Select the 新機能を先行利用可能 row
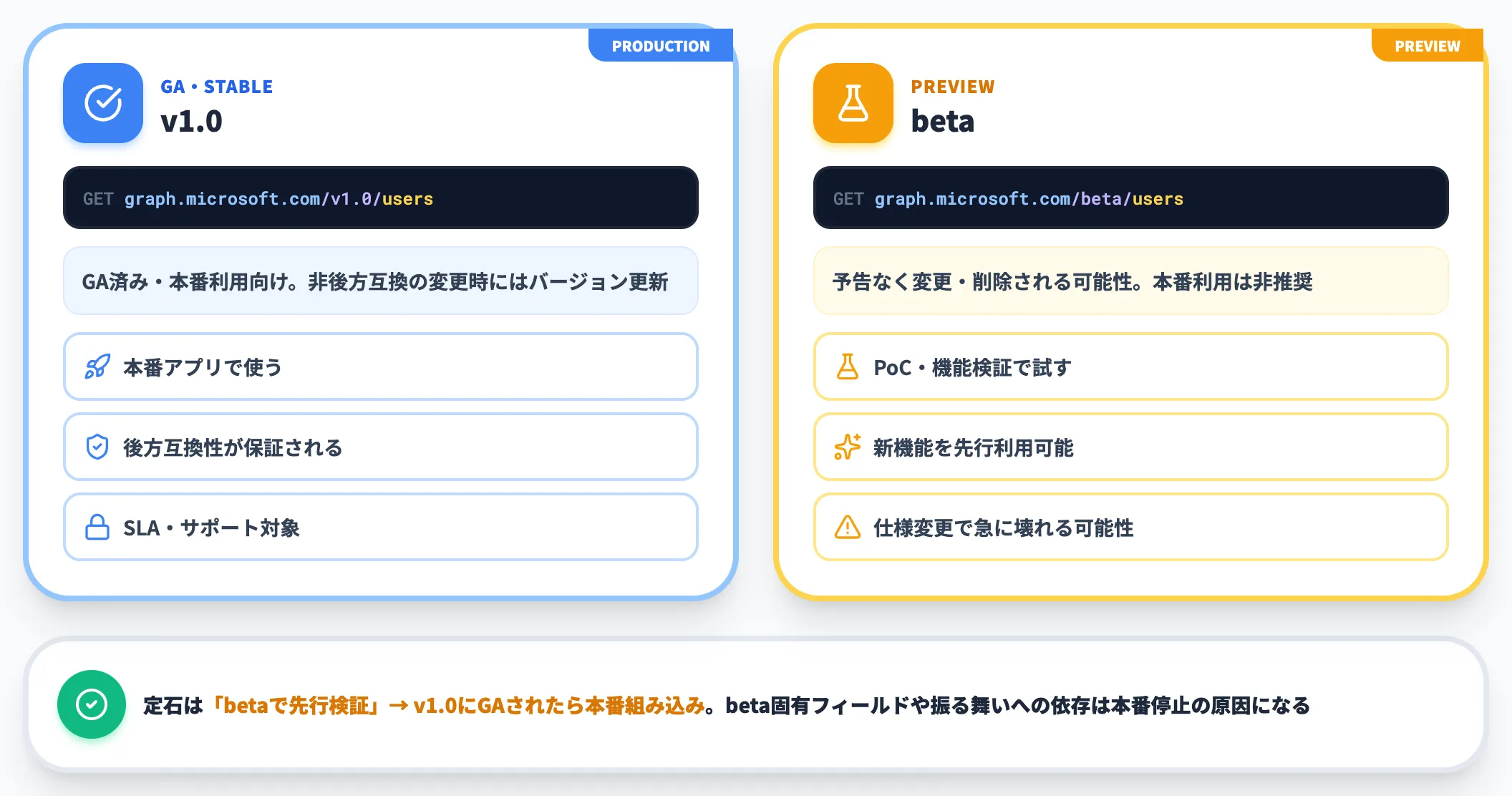The image size is (1512, 796). pos(1131,447)
